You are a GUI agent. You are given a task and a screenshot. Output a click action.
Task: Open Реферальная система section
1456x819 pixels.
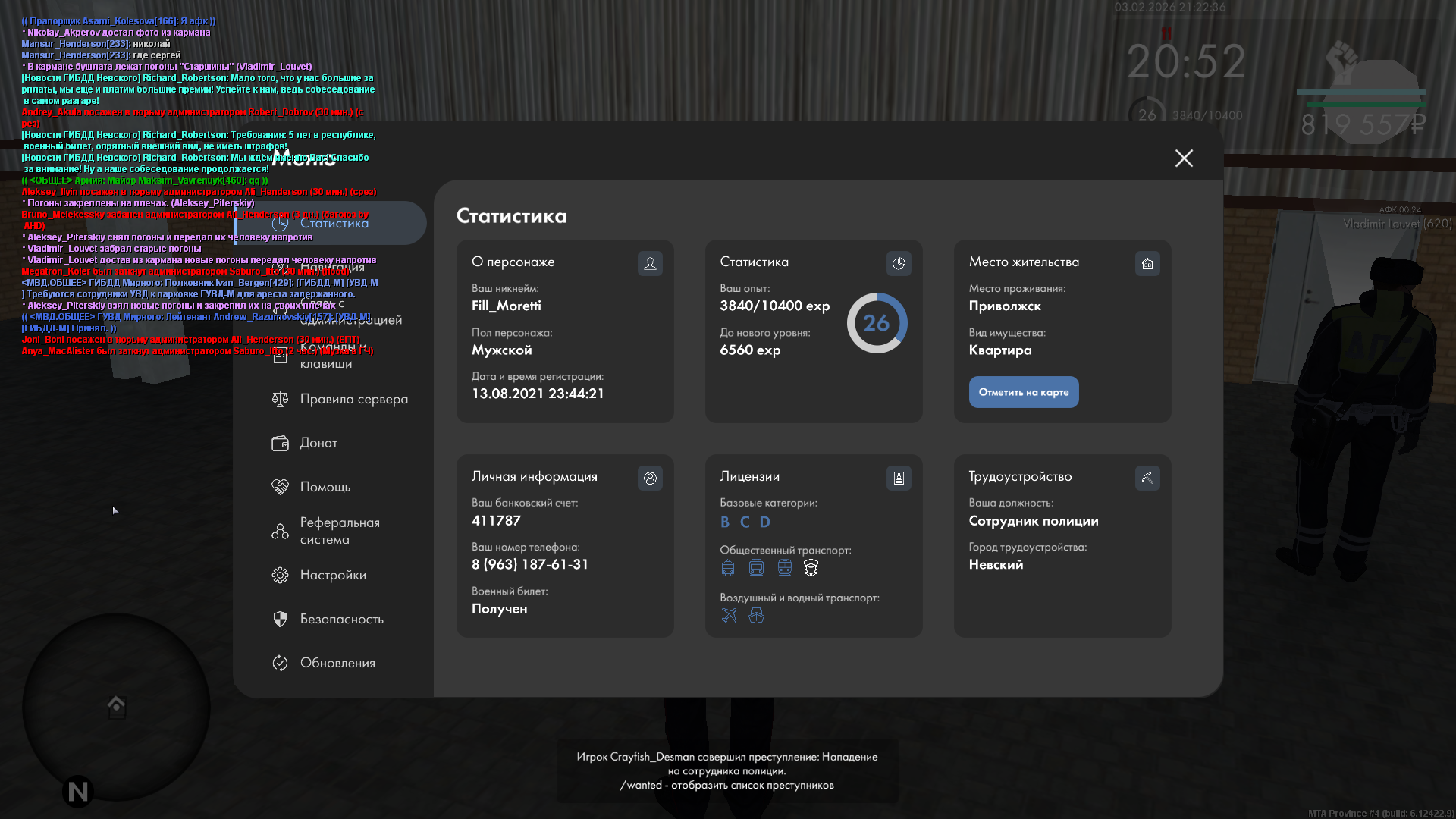pos(339,531)
